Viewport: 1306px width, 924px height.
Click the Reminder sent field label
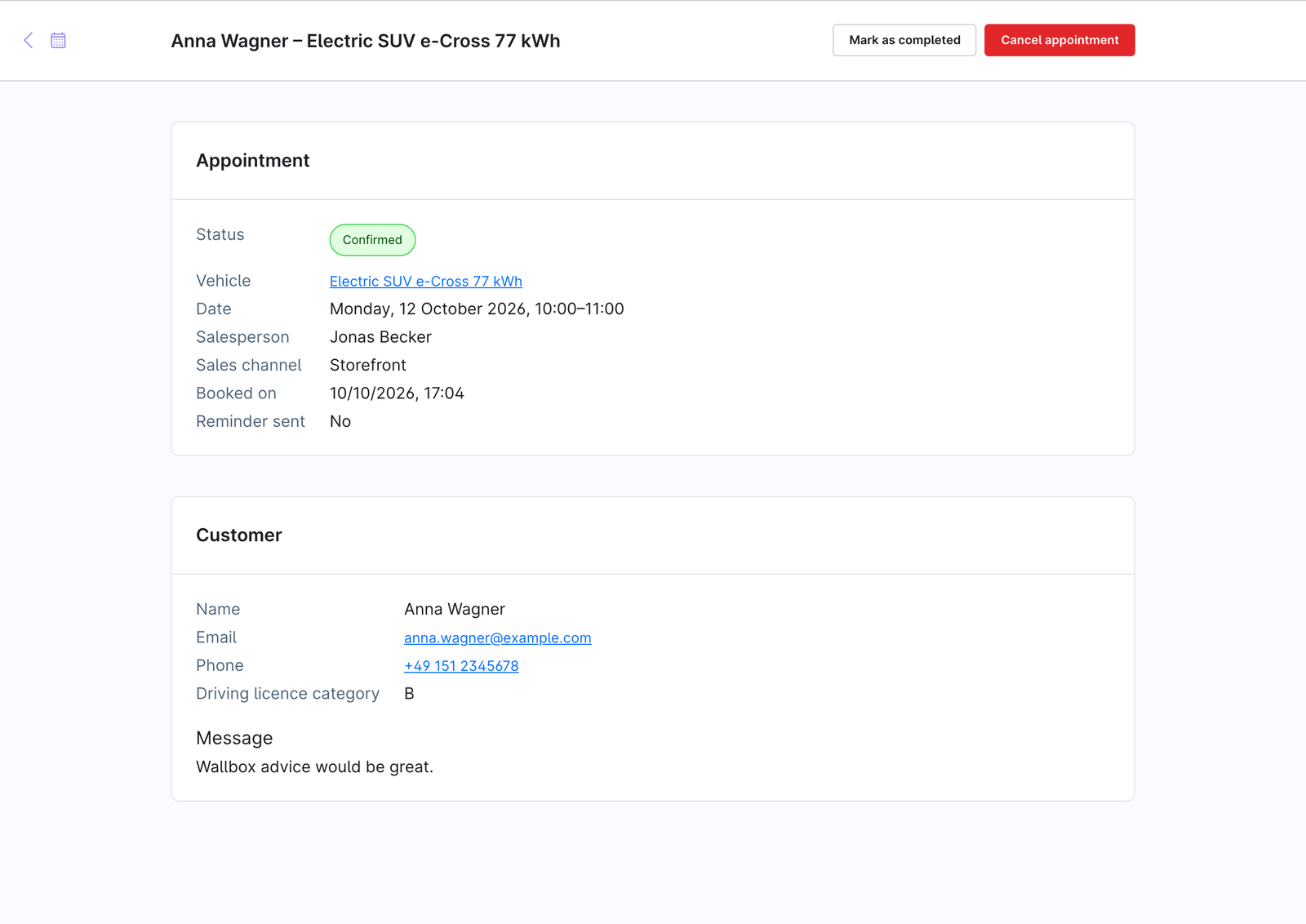click(x=251, y=421)
